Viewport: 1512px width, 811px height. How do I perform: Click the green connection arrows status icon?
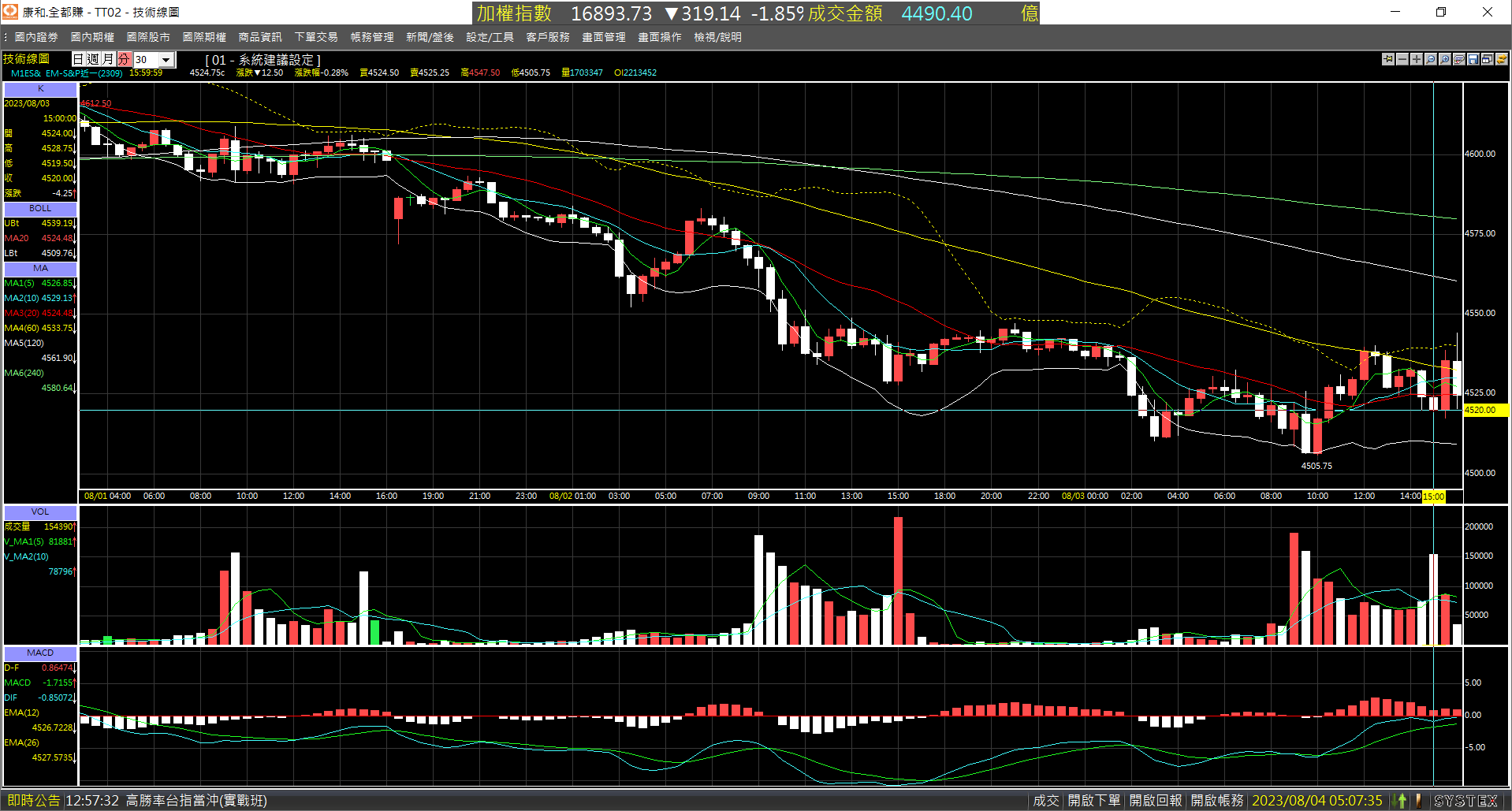pos(1400,801)
